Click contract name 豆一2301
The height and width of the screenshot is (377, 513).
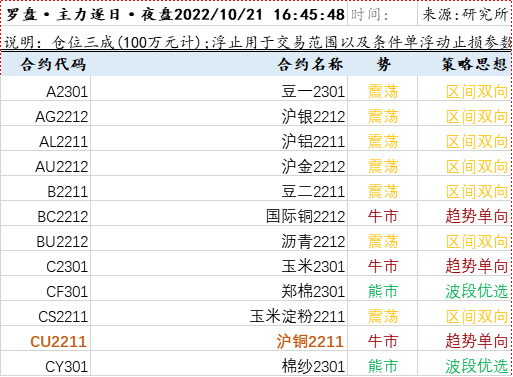pos(313,91)
